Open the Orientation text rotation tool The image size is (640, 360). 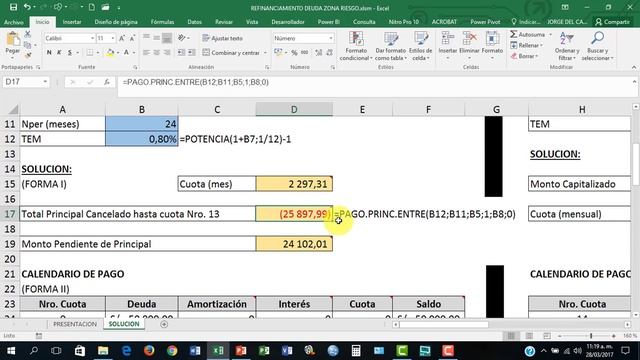pos(182,38)
